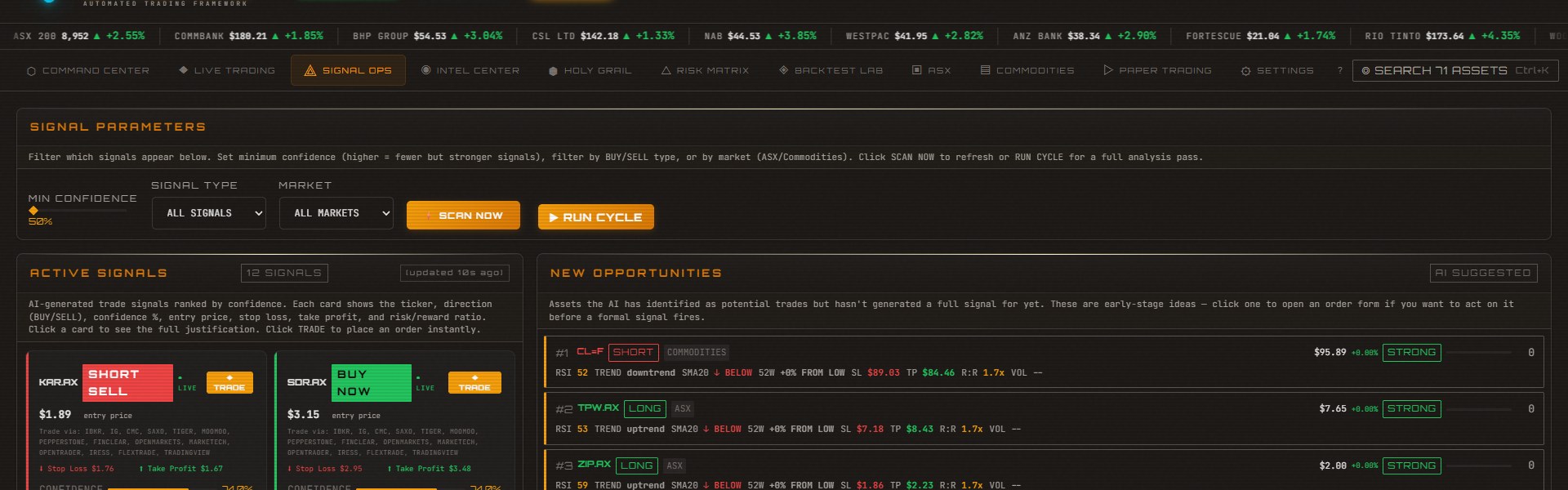Click Stop Loss $1.76 on KAR.AX

[77, 469]
